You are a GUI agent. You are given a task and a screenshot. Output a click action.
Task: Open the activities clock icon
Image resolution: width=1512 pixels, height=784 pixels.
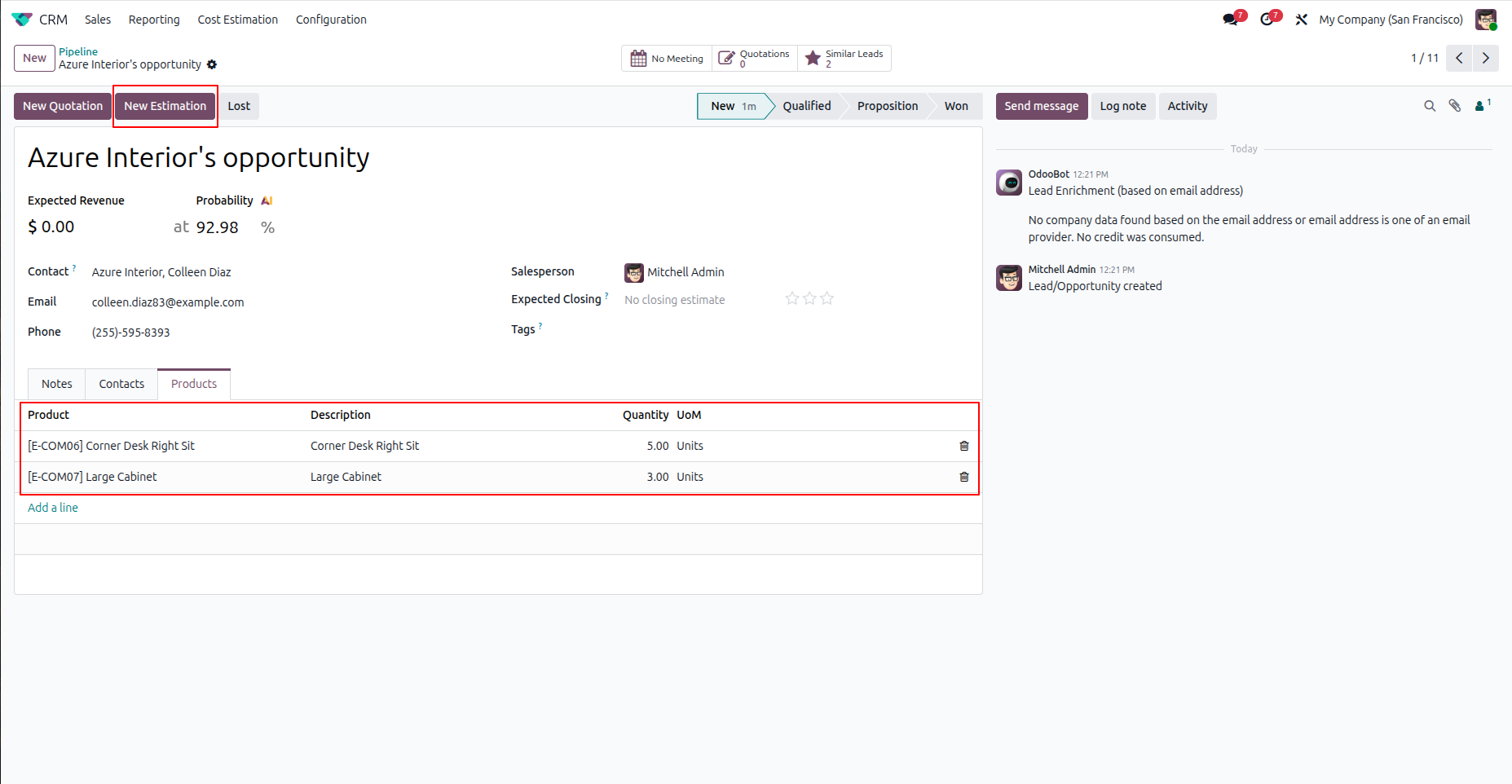point(1267,20)
